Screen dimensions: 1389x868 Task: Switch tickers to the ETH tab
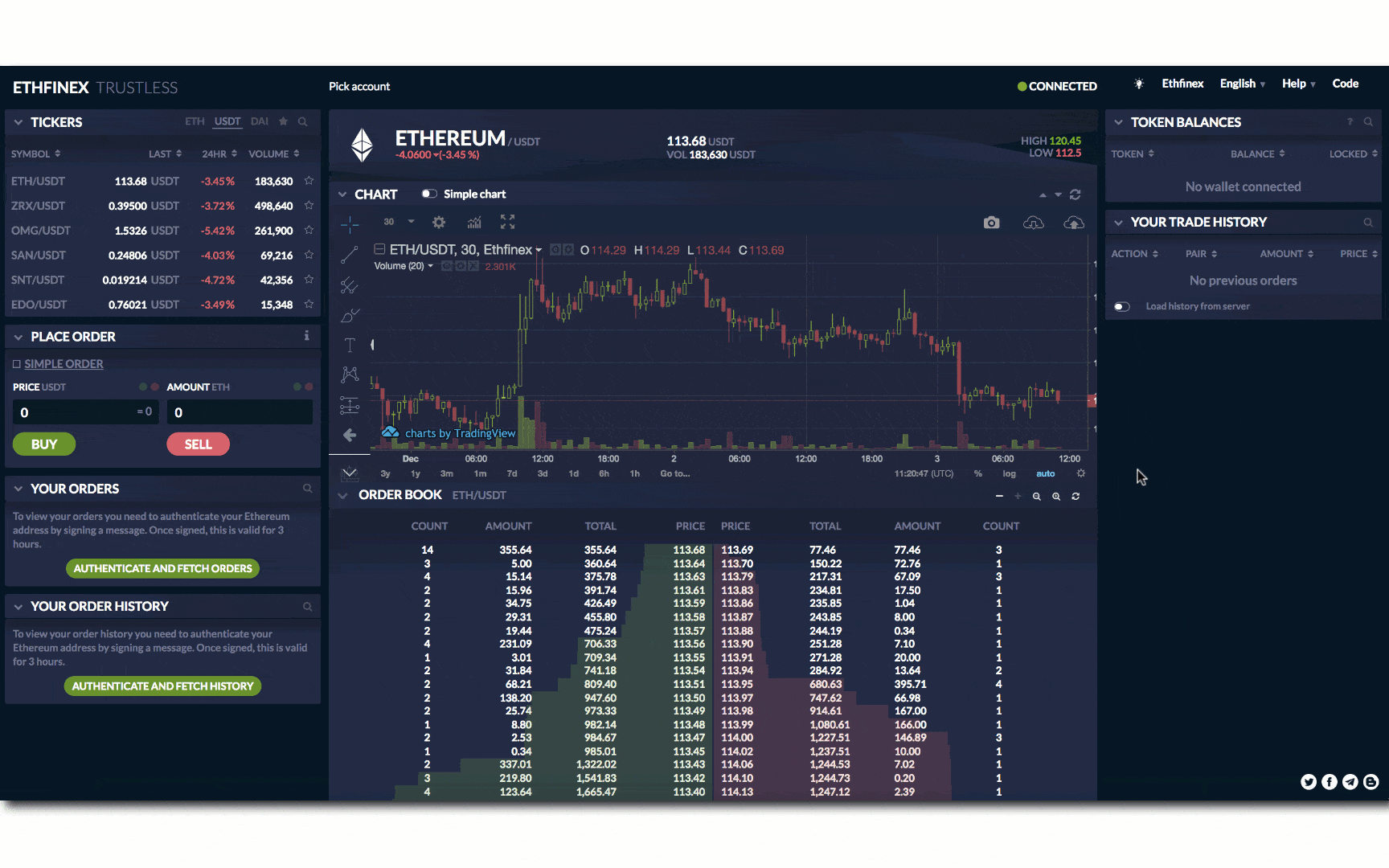[195, 121]
